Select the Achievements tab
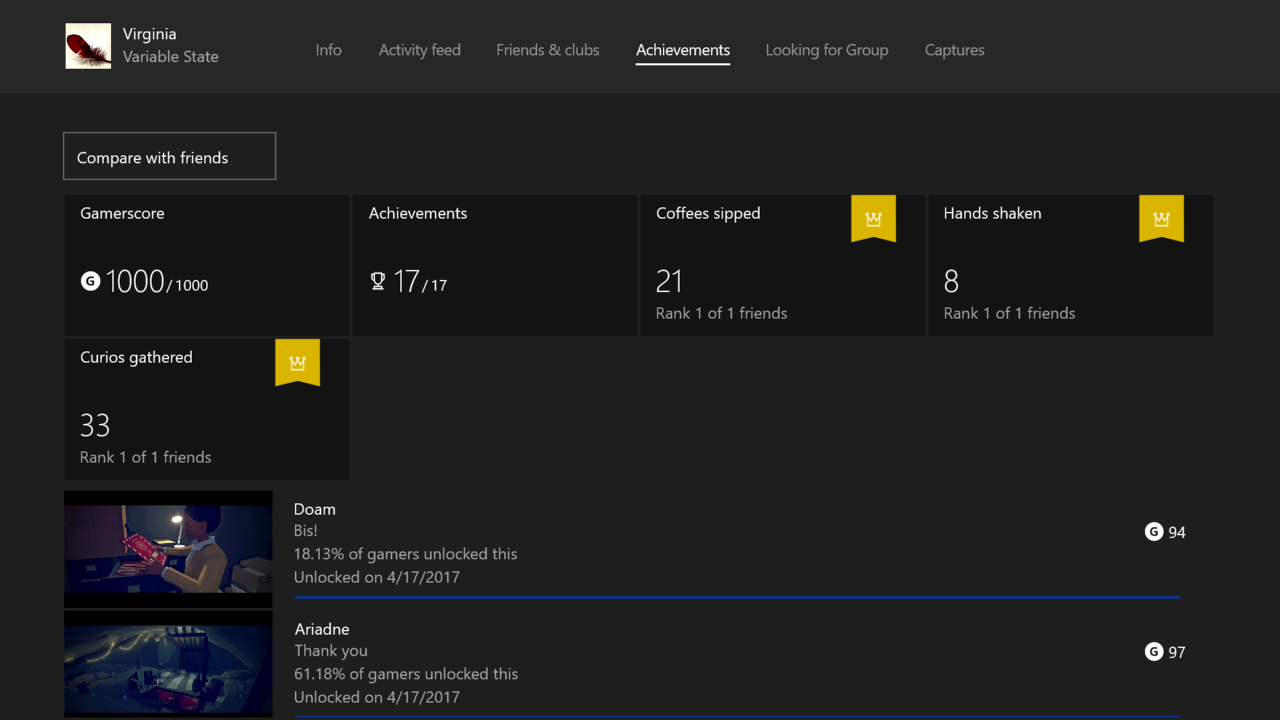 (x=683, y=50)
